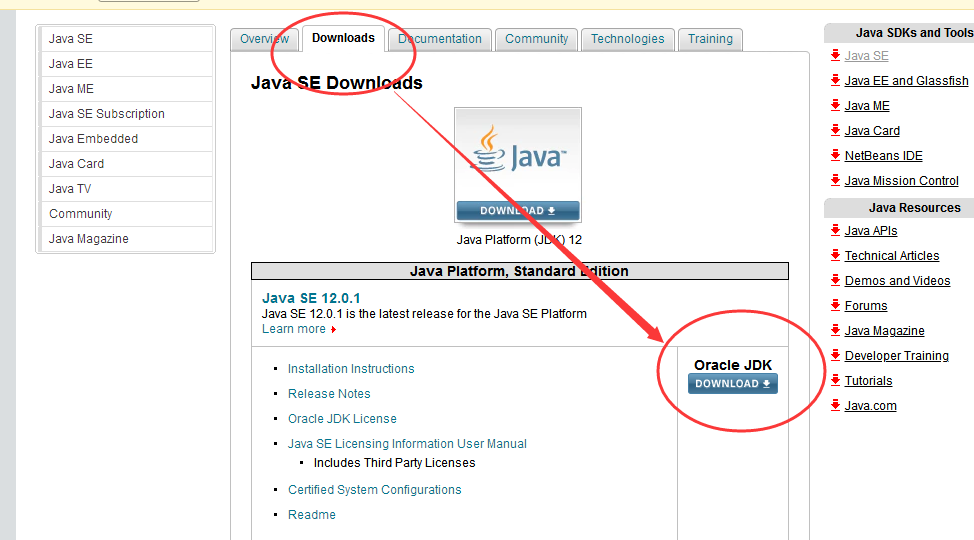Image resolution: width=974 pixels, height=540 pixels.
Task: Click the red arrow icon beside grayed Java SE link
Action: (x=835, y=55)
